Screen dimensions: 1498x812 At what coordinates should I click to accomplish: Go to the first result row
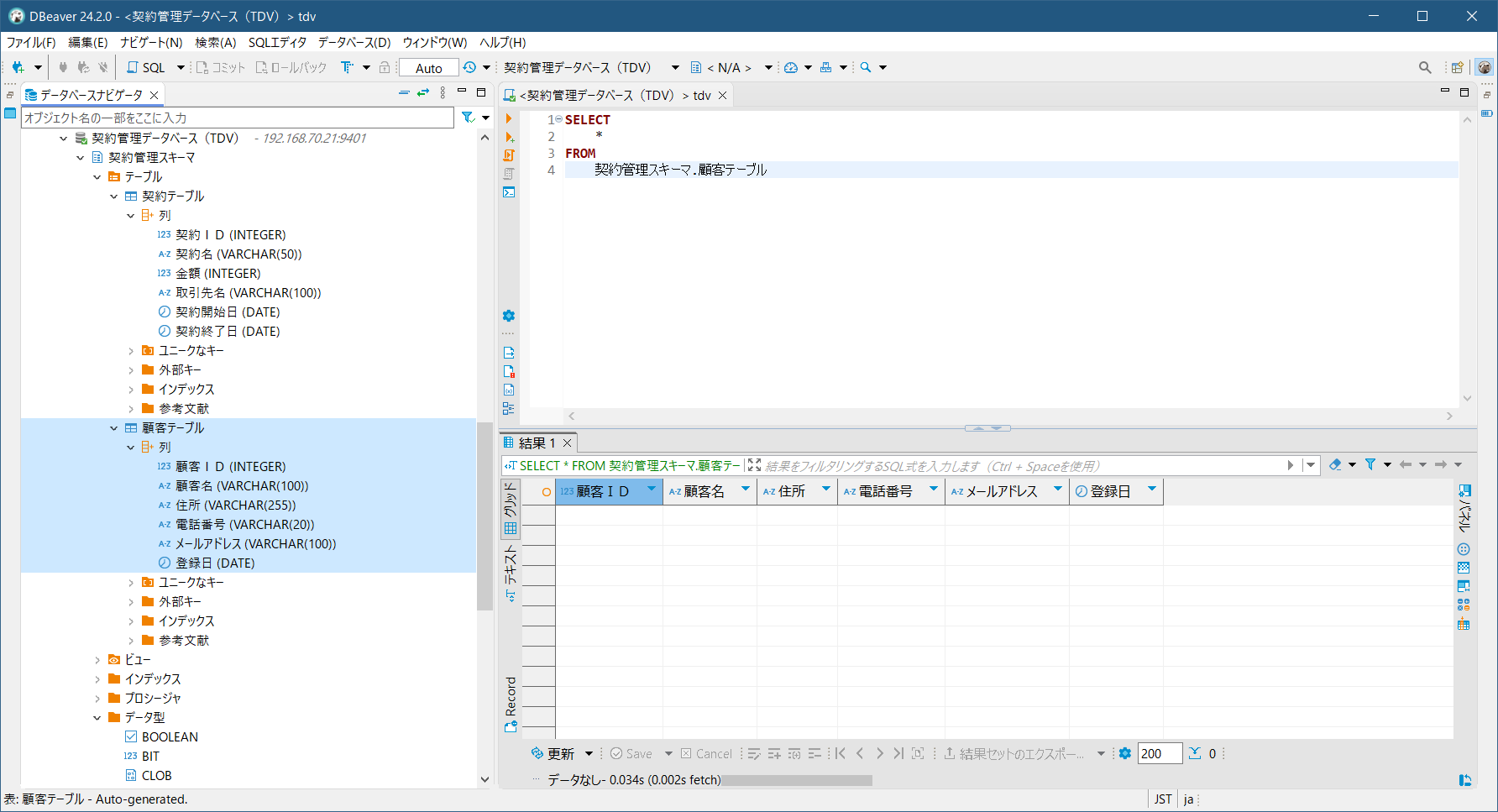[840, 753]
